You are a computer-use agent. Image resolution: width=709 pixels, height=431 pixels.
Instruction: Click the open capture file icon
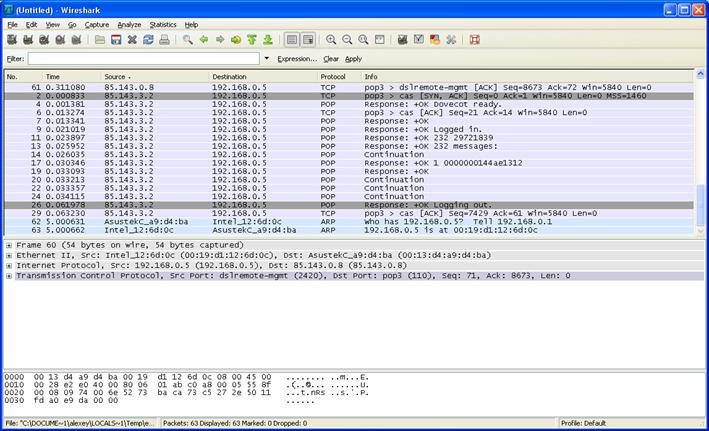tap(100, 40)
